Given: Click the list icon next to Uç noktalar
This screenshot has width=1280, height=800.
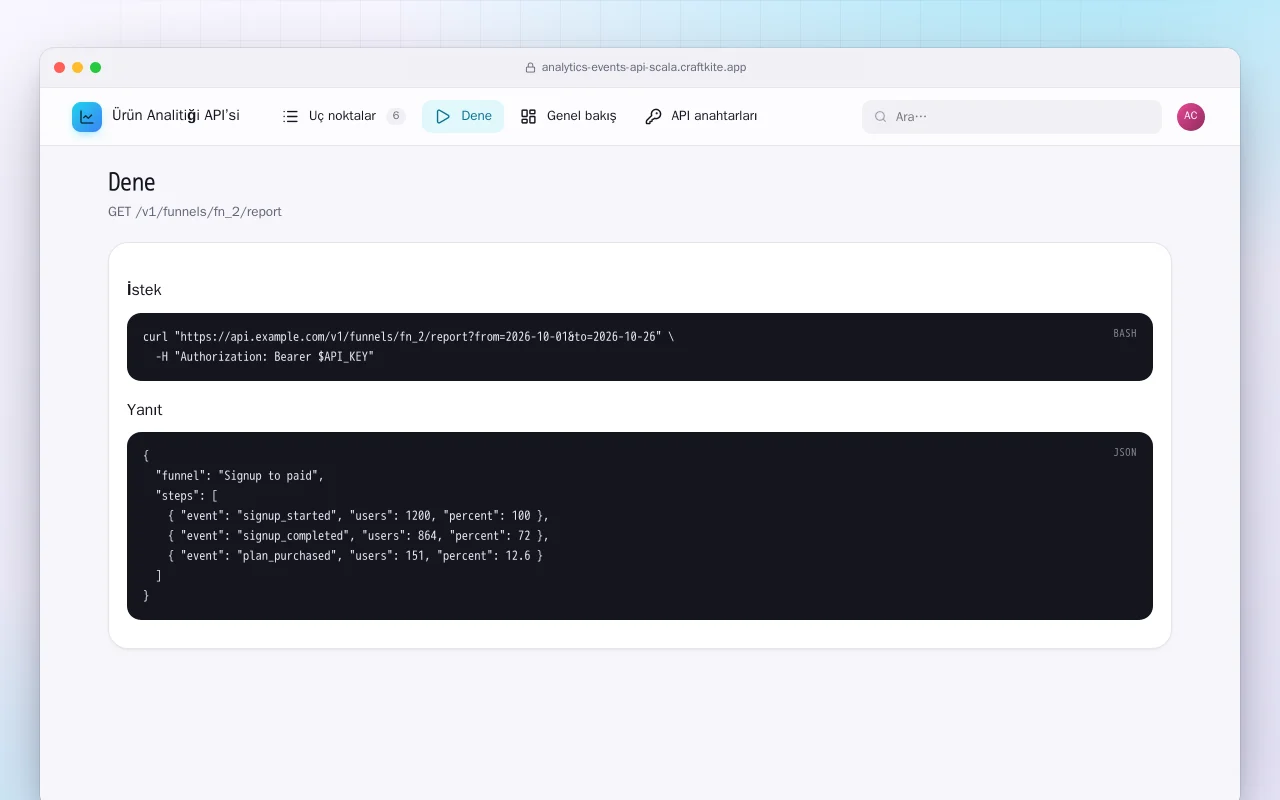Looking at the screenshot, I should point(291,116).
